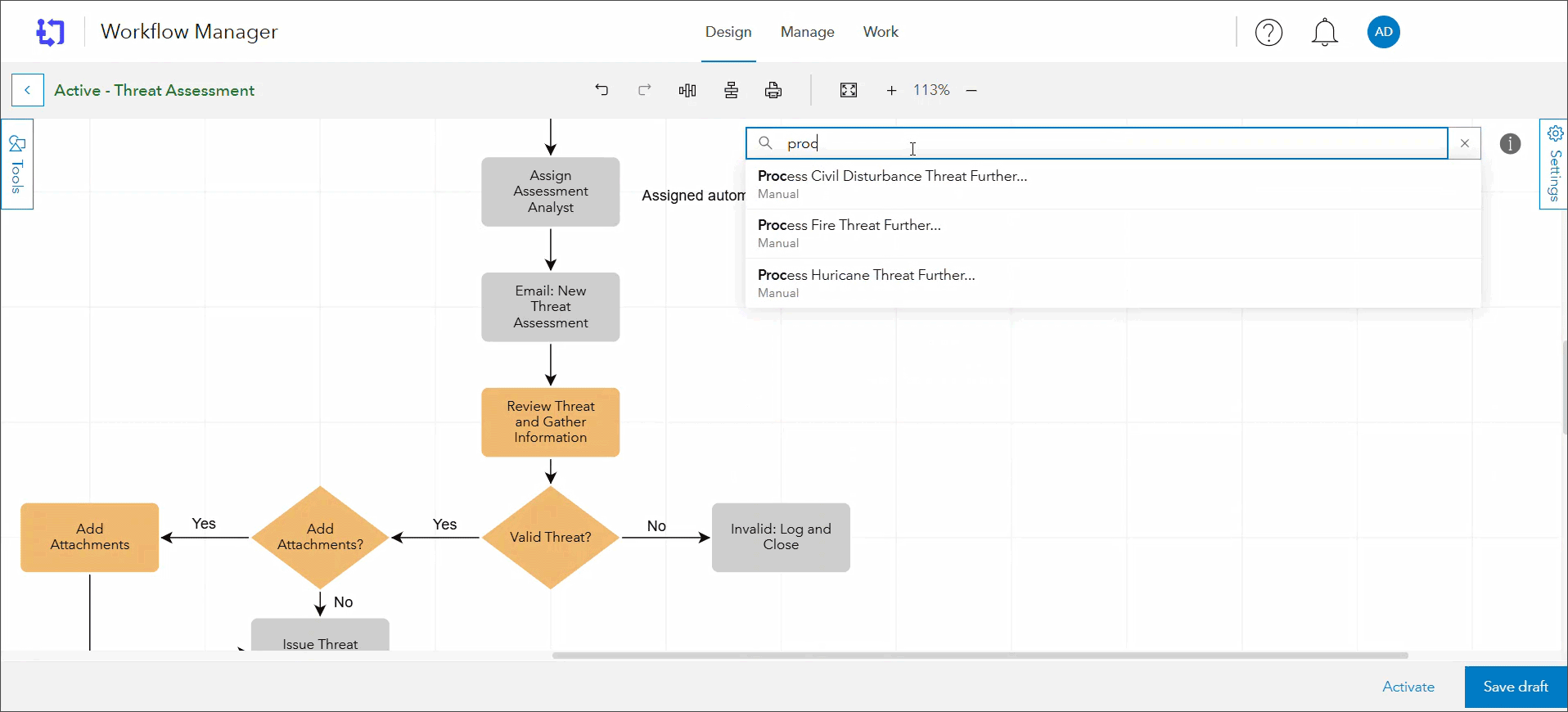Go back using the left chevron
The image size is (1568, 712).
point(28,90)
